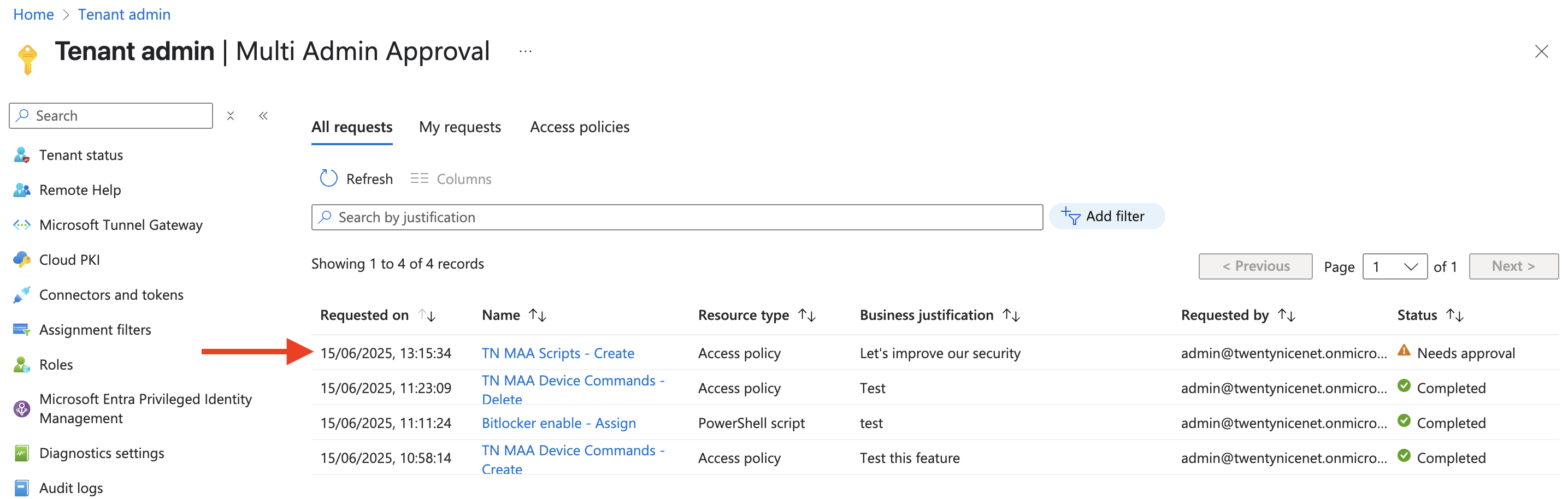Viewport: 1568px width, 499px height.
Task: Click the Add filter button
Action: pyautogui.click(x=1106, y=216)
